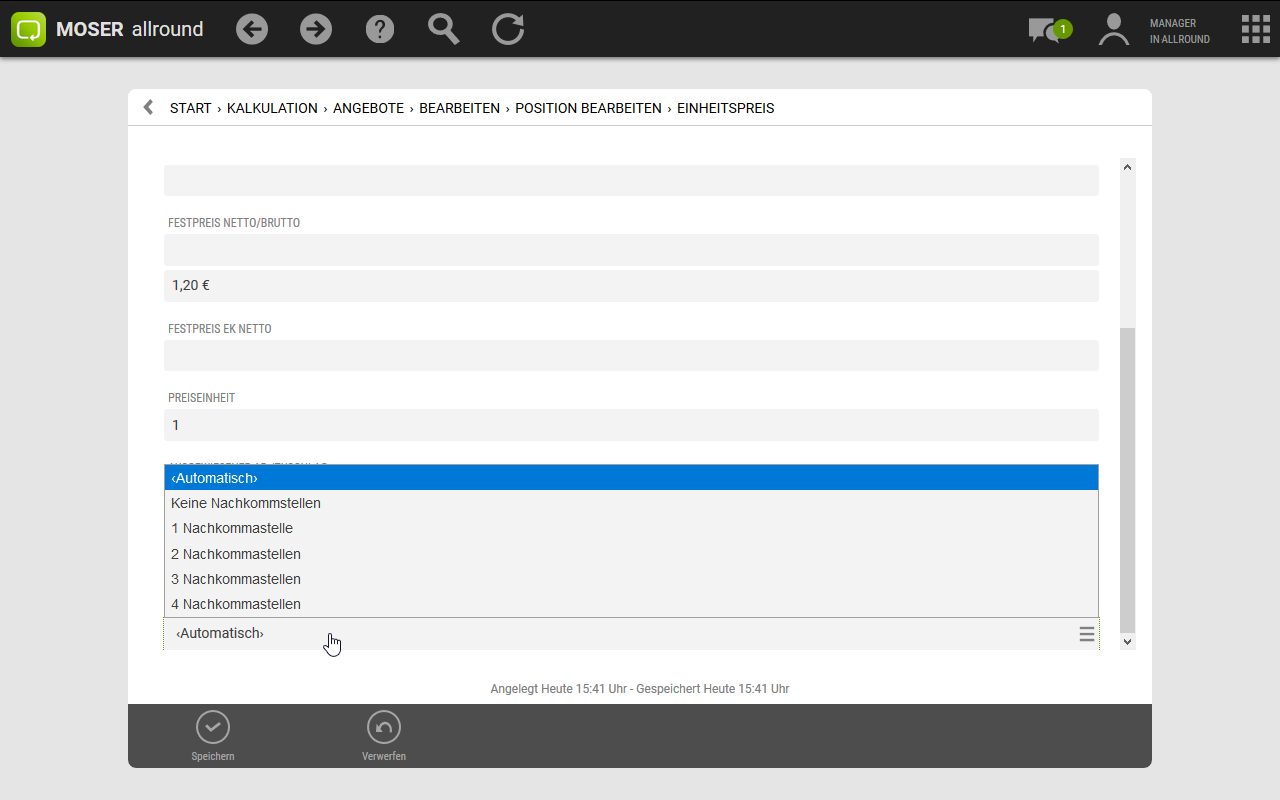
Task: Click the Preiseinheit input field
Action: point(630,425)
